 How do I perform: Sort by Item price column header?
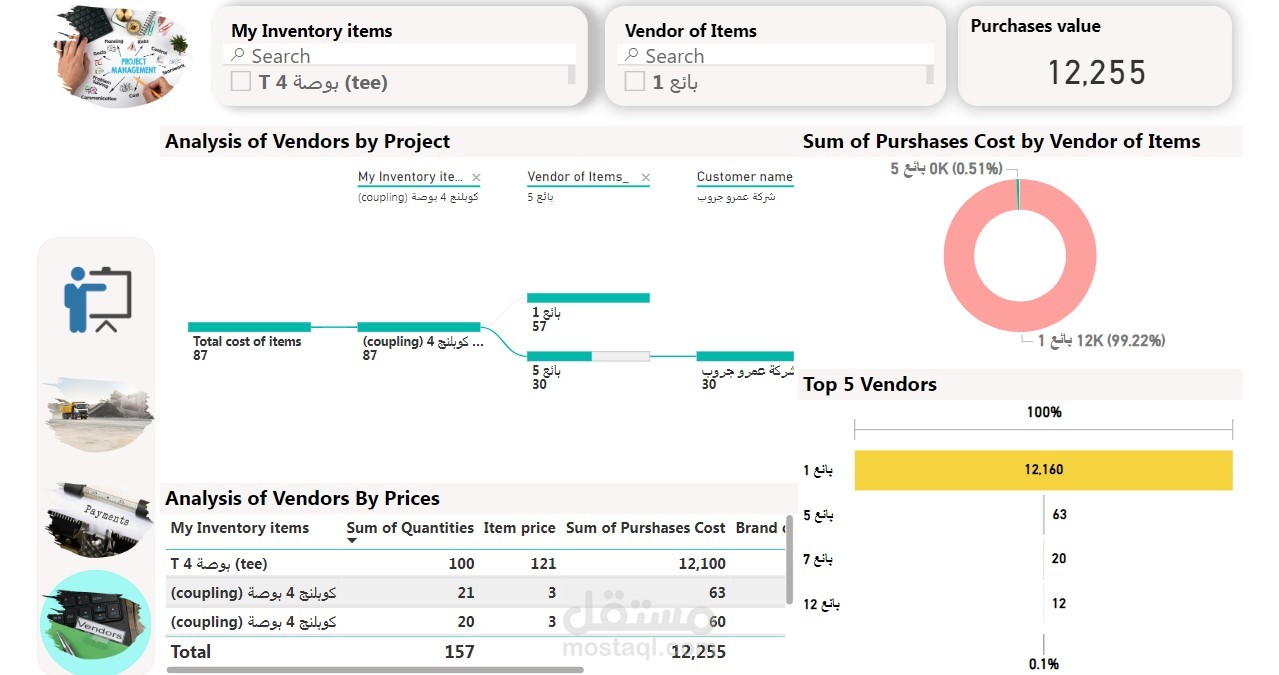(x=519, y=528)
